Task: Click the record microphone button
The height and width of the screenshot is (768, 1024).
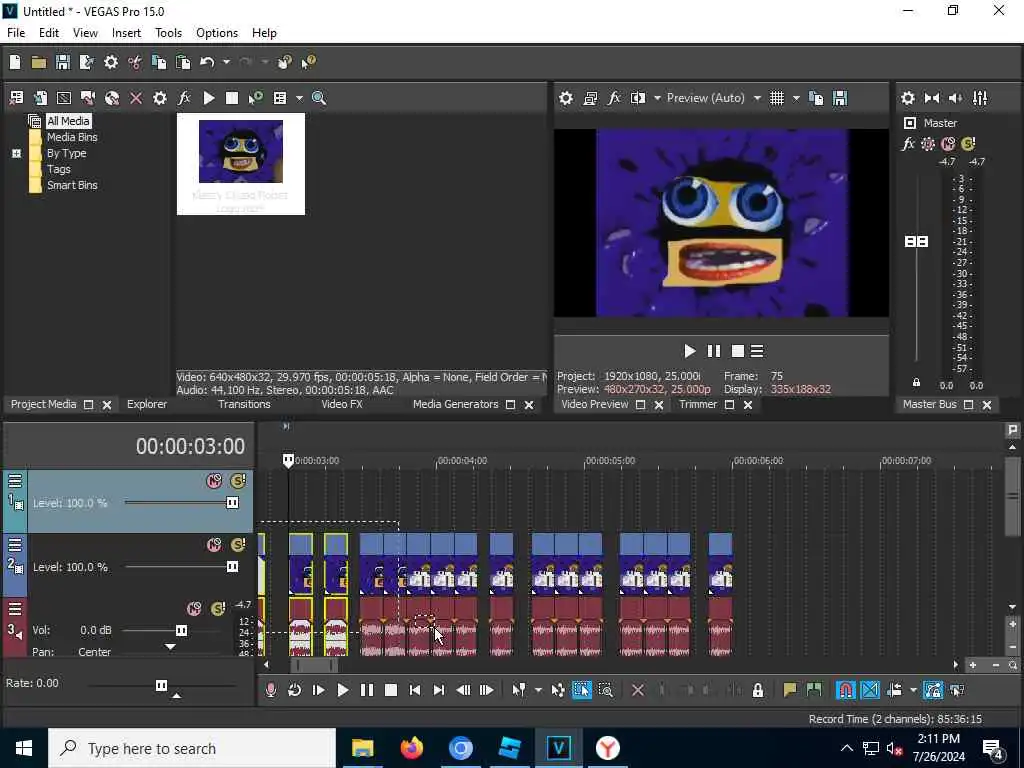Action: pyautogui.click(x=270, y=690)
